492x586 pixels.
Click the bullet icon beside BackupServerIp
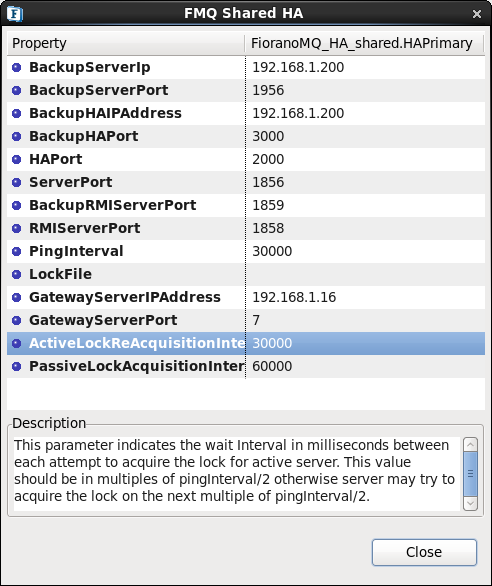click(16, 67)
